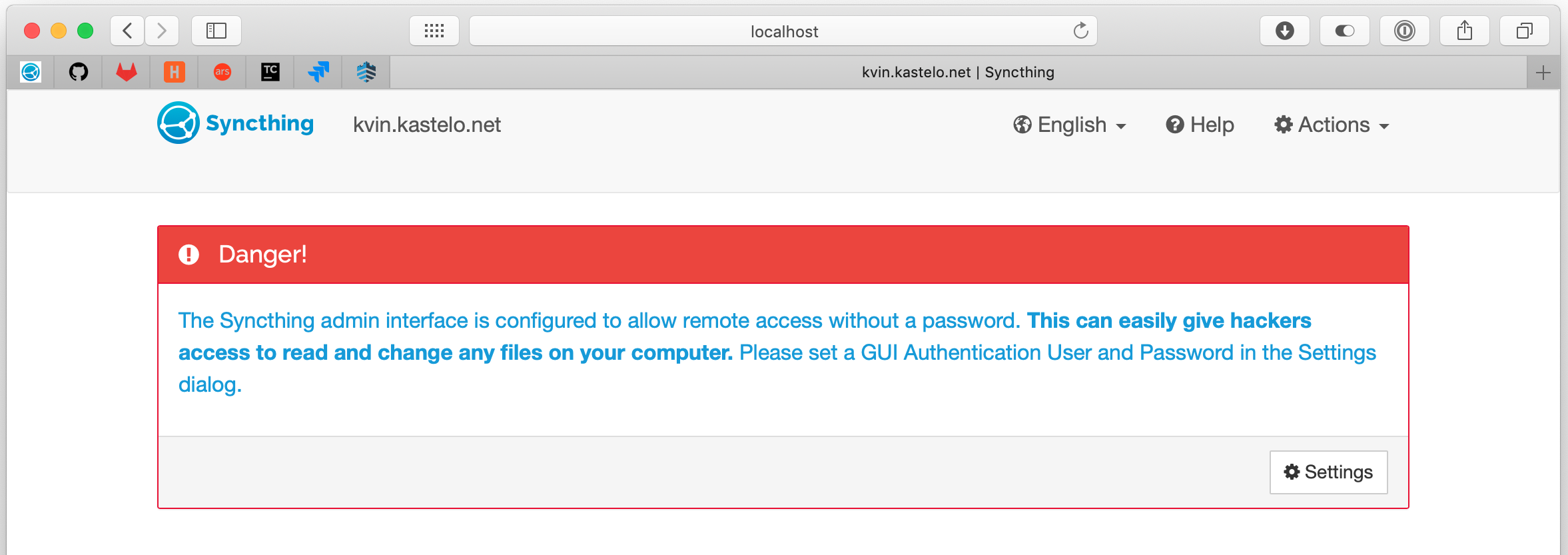Open the GitLab bookmark
Image resolution: width=1568 pixels, height=555 pixels.
(127, 72)
